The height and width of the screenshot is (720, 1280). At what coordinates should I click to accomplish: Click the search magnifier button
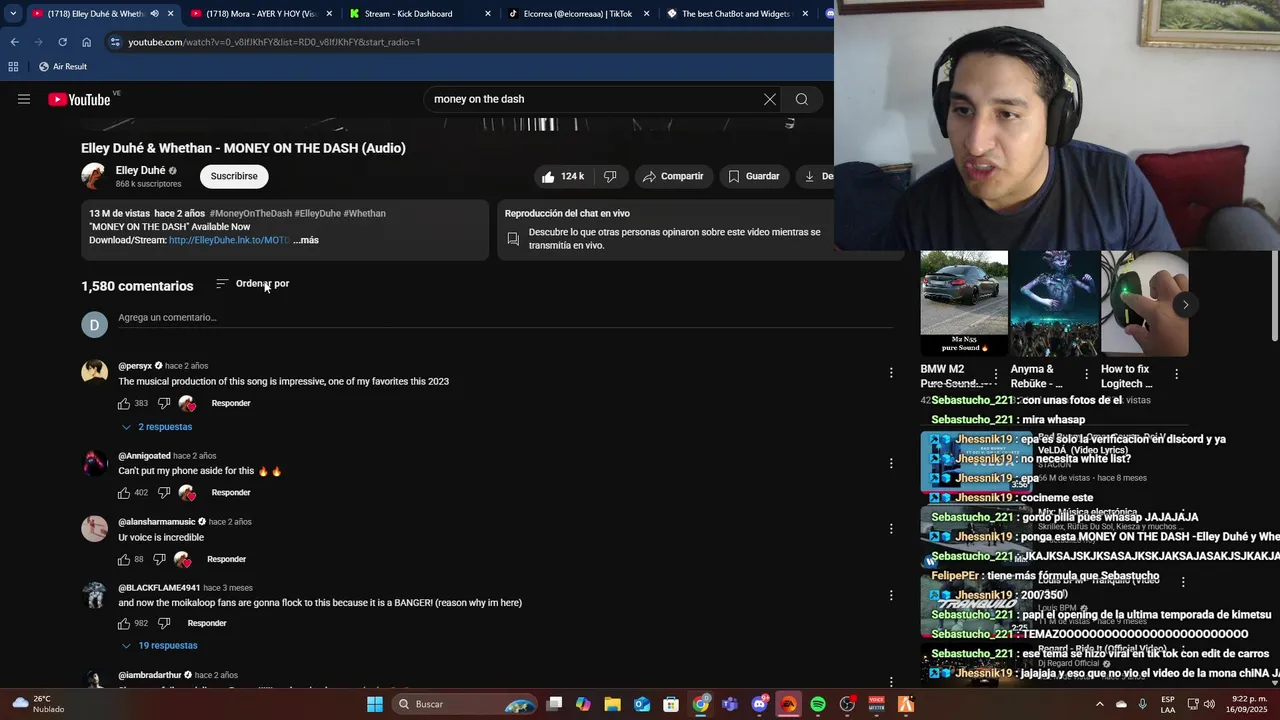802,99
